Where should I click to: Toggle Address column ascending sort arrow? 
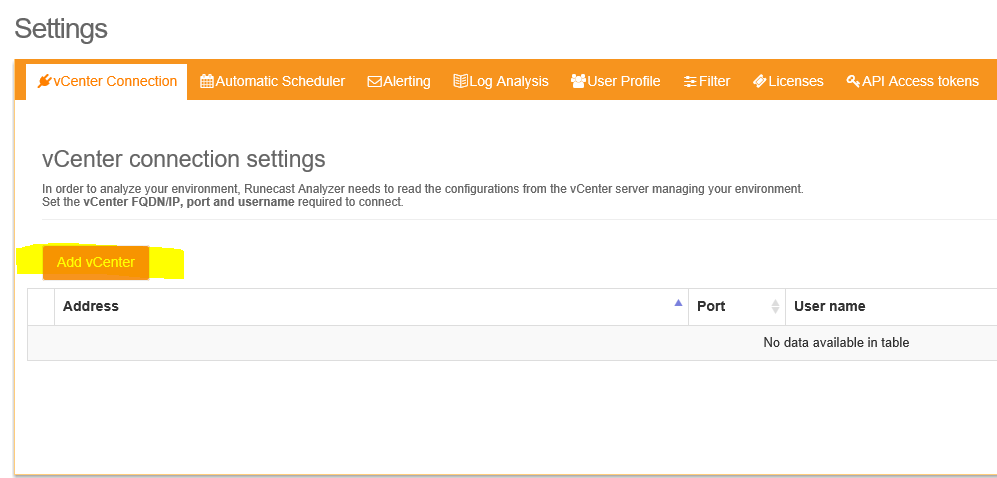click(x=678, y=303)
